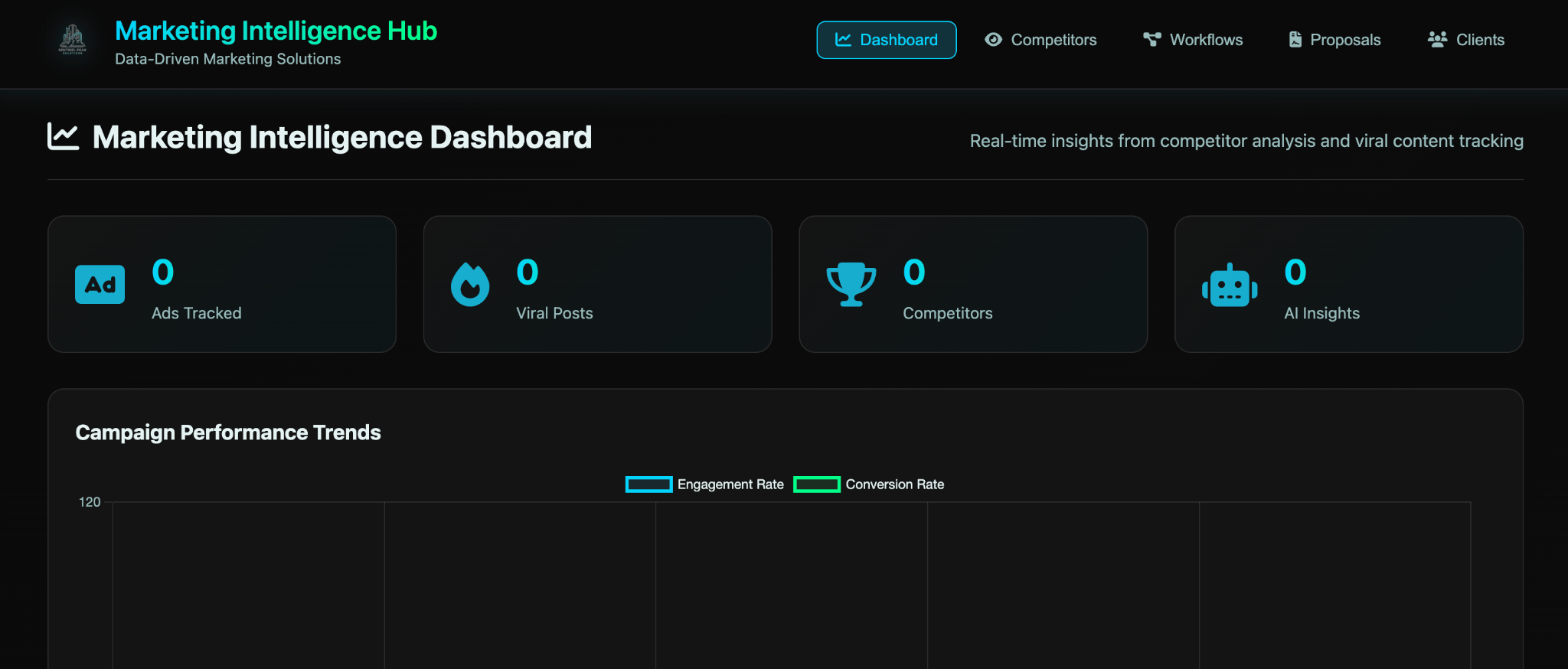Click the robot icon for AI Insights
Viewport: 1568px width, 669px height.
point(1230,286)
